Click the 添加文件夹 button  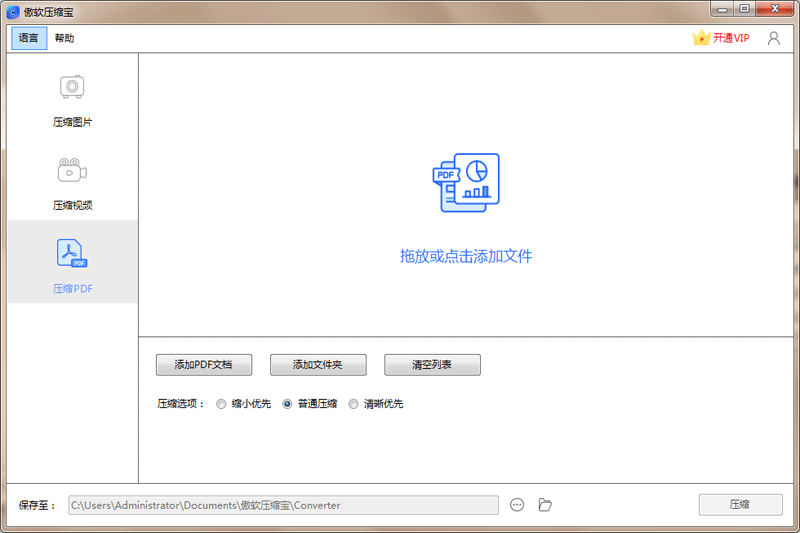318,365
